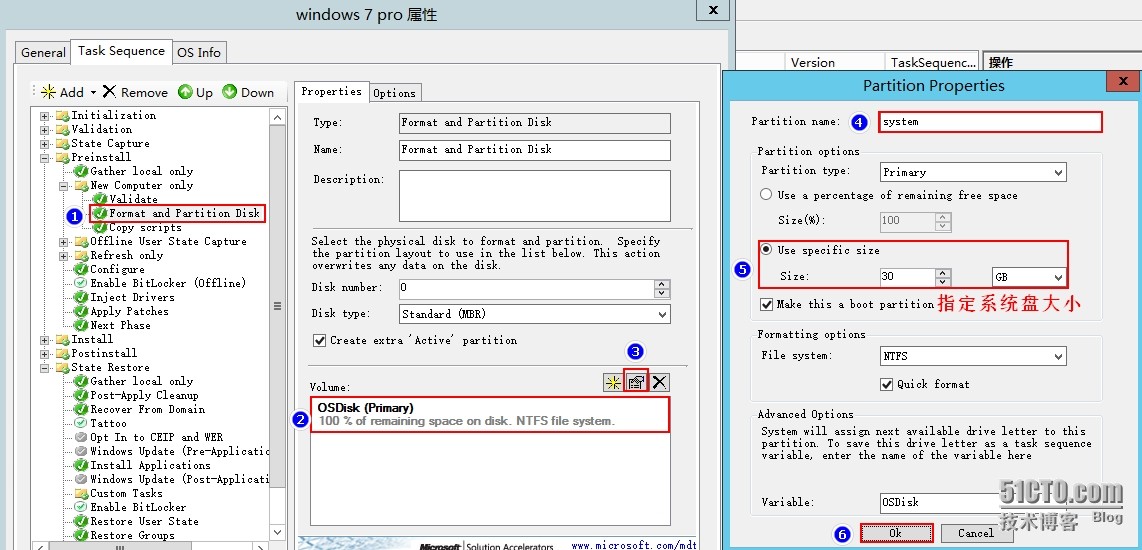Click the Partition name input field

pyautogui.click(x=991, y=122)
